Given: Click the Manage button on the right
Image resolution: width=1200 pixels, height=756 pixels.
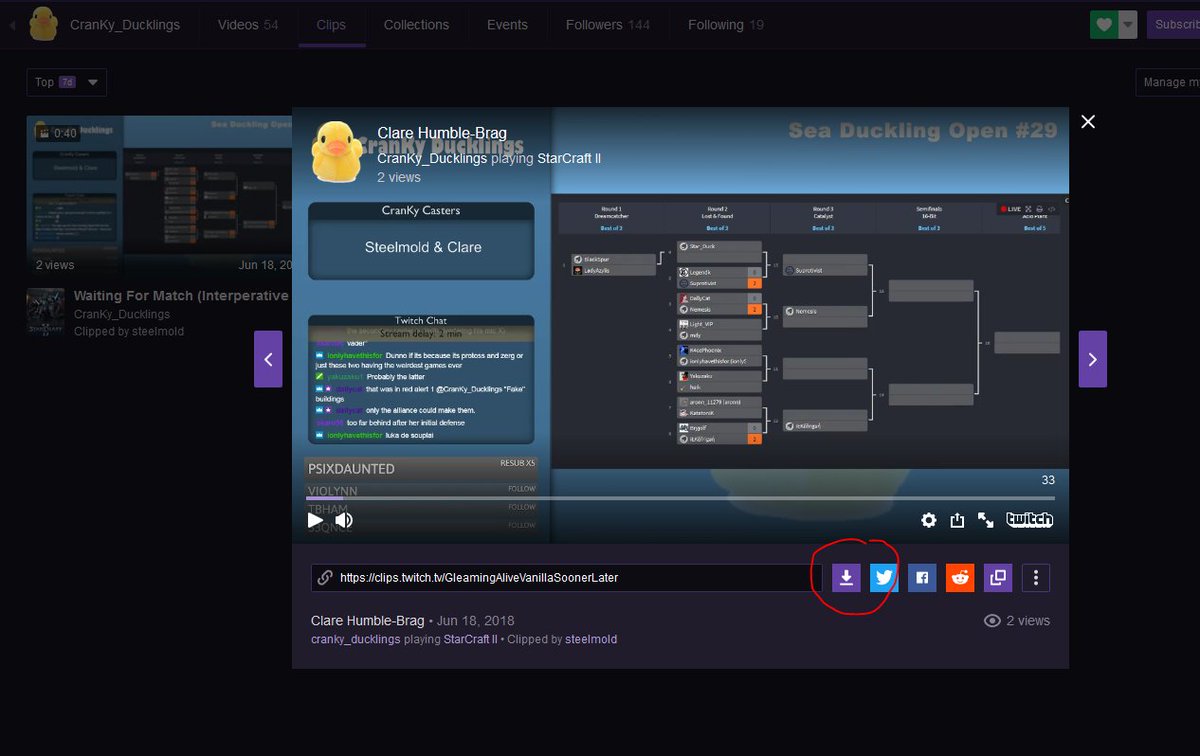Looking at the screenshot, I should (1168, 82).
